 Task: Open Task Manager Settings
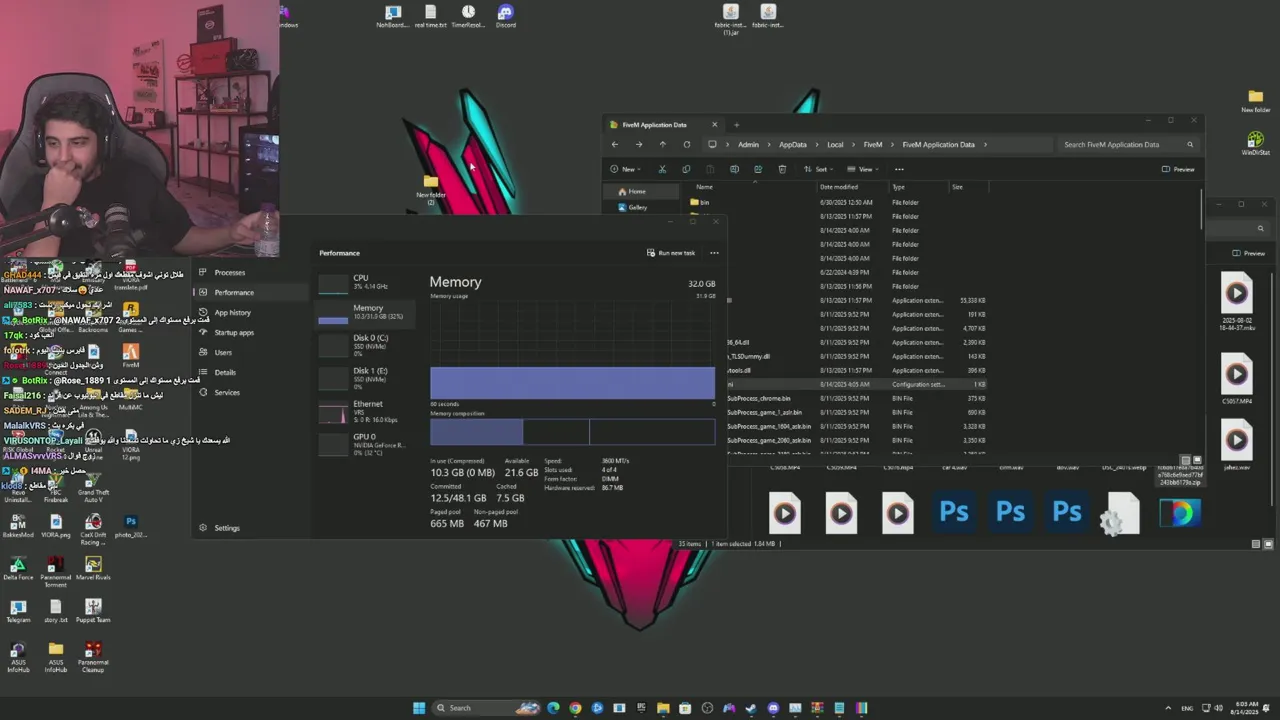226,528
